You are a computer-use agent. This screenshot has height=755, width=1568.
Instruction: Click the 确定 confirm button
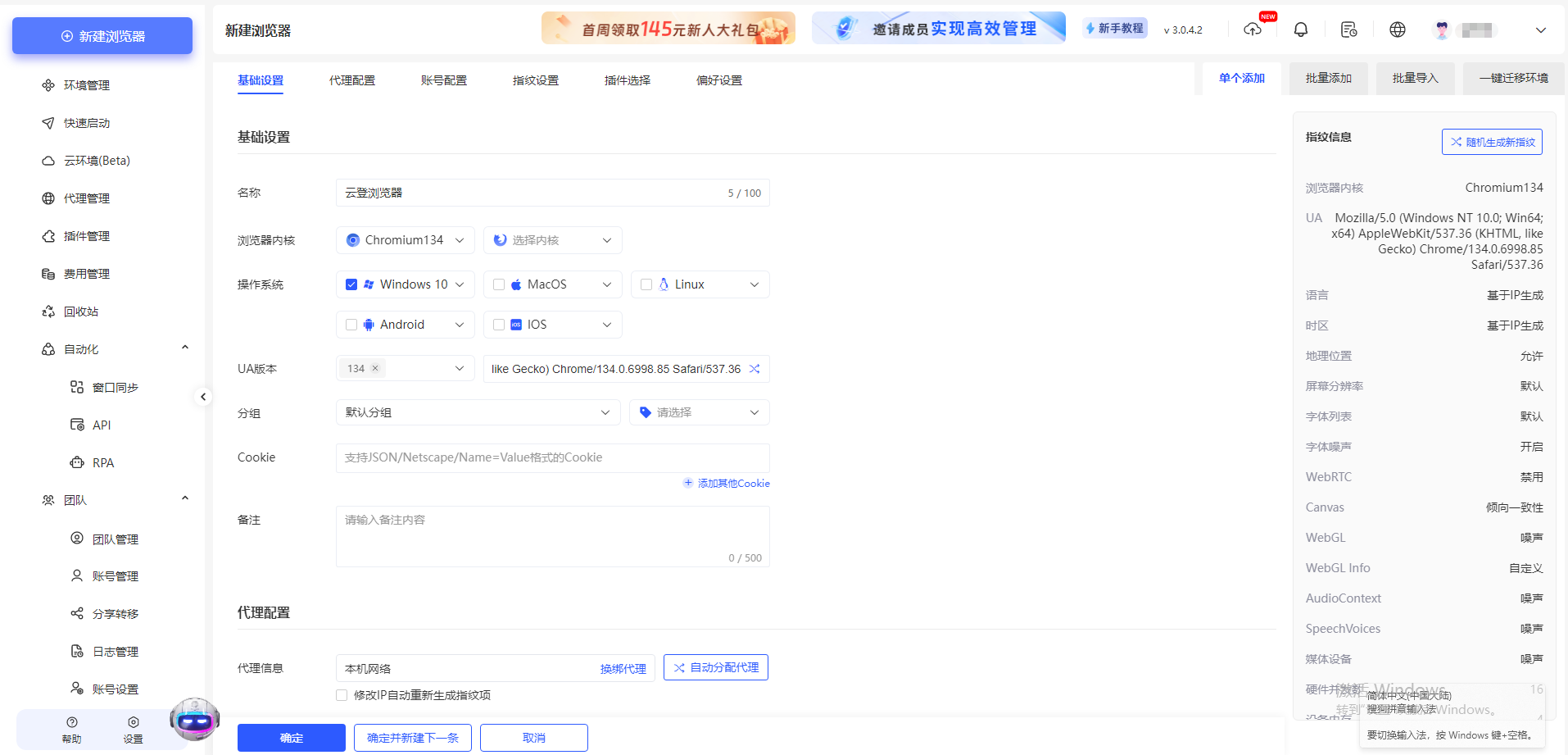tap(291, 737)
